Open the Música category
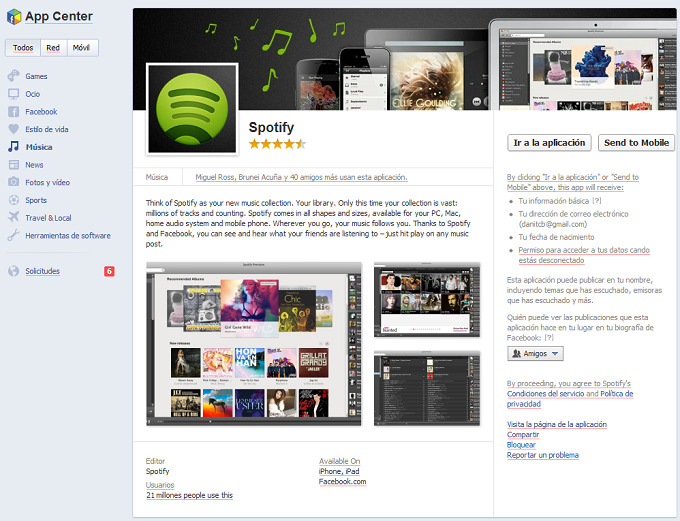This screenshot has width=680, height=521. pyautogui.click(x=39, y=147)
